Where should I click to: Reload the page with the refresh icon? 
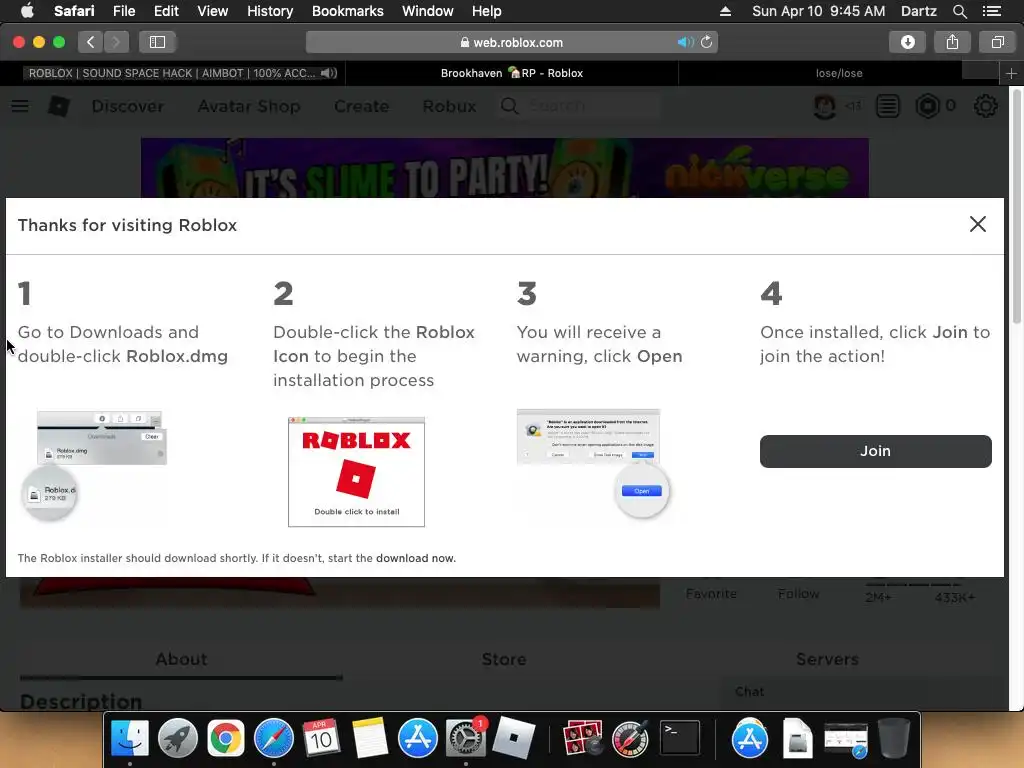click(707, 42)
